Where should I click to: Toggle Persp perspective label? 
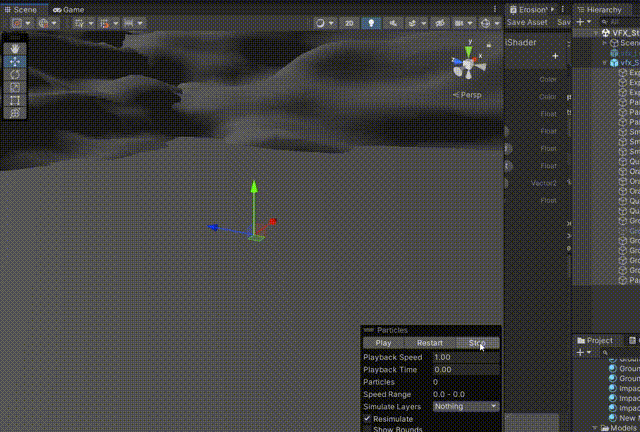pos(467,95)
